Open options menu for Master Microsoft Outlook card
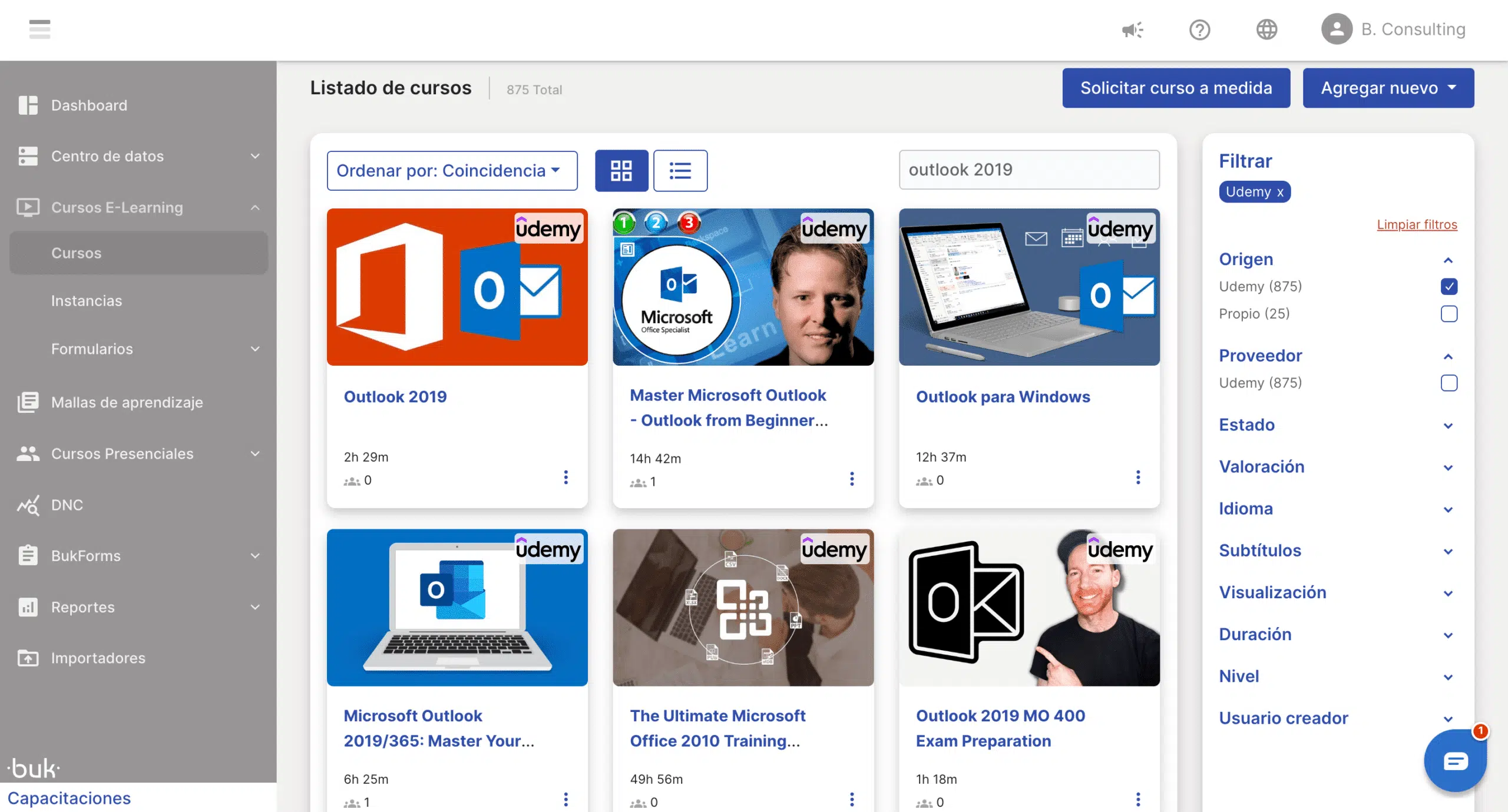This screenshot has width=1508, height=812. 852,479
